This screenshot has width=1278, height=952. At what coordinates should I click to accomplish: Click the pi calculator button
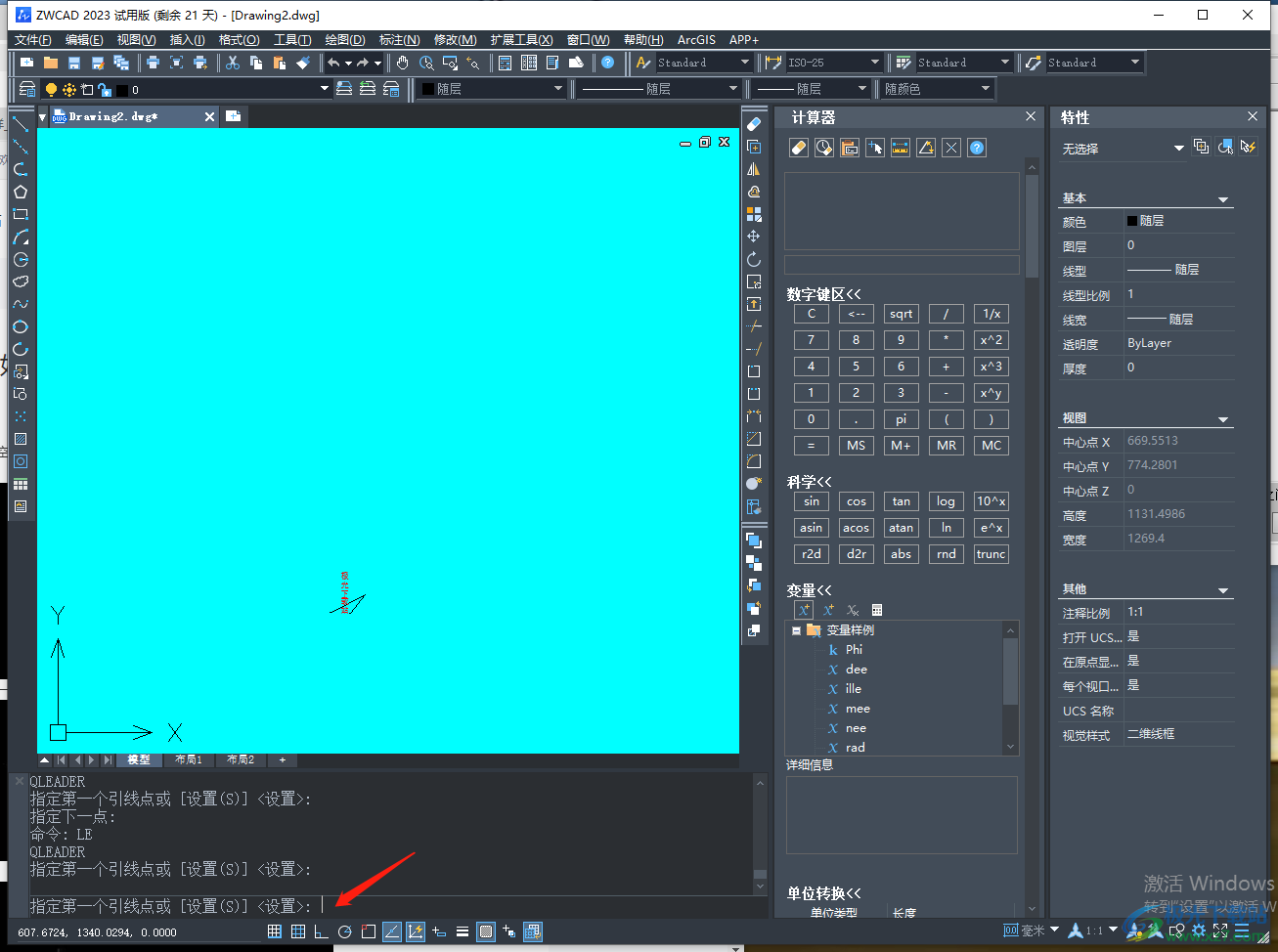pyautogui.click(x=901, y=419)
